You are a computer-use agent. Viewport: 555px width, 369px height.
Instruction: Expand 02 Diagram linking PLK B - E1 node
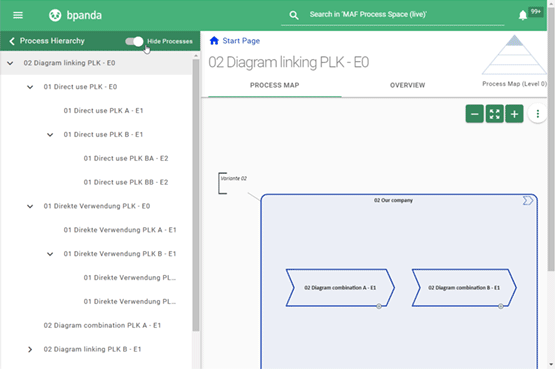(30, 350)
